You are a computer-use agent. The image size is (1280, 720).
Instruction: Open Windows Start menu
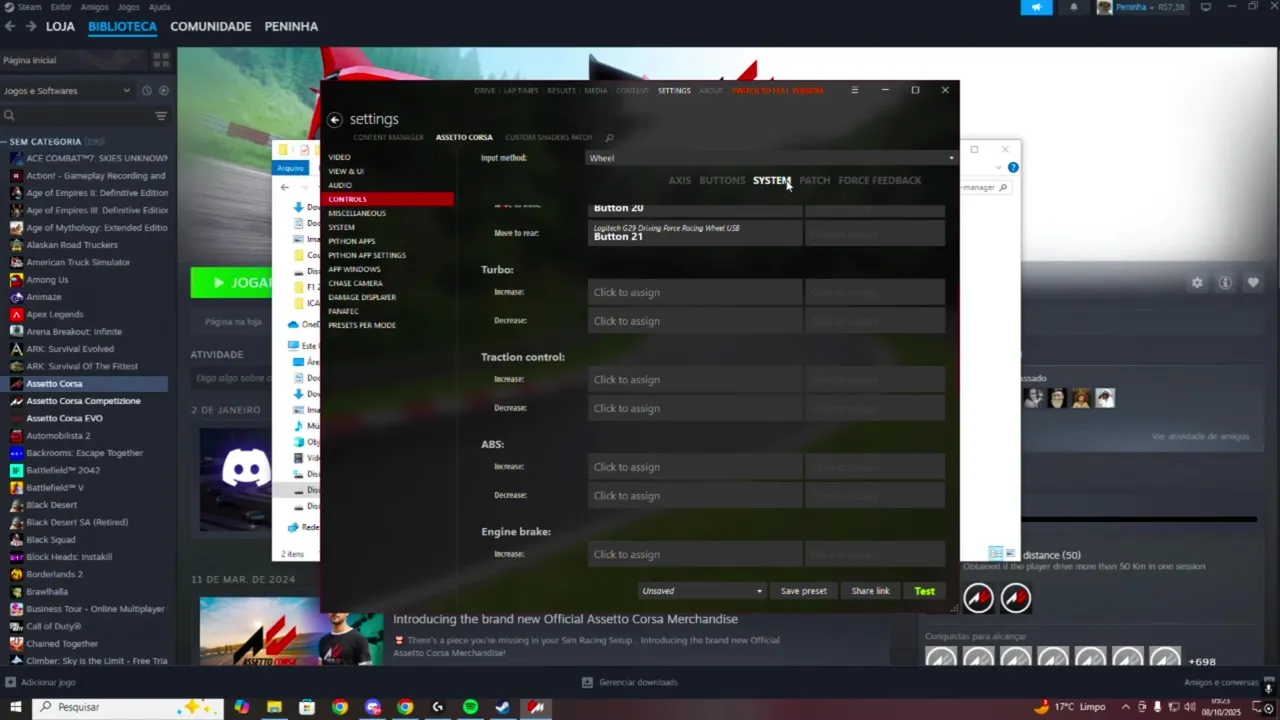[15, 707]
